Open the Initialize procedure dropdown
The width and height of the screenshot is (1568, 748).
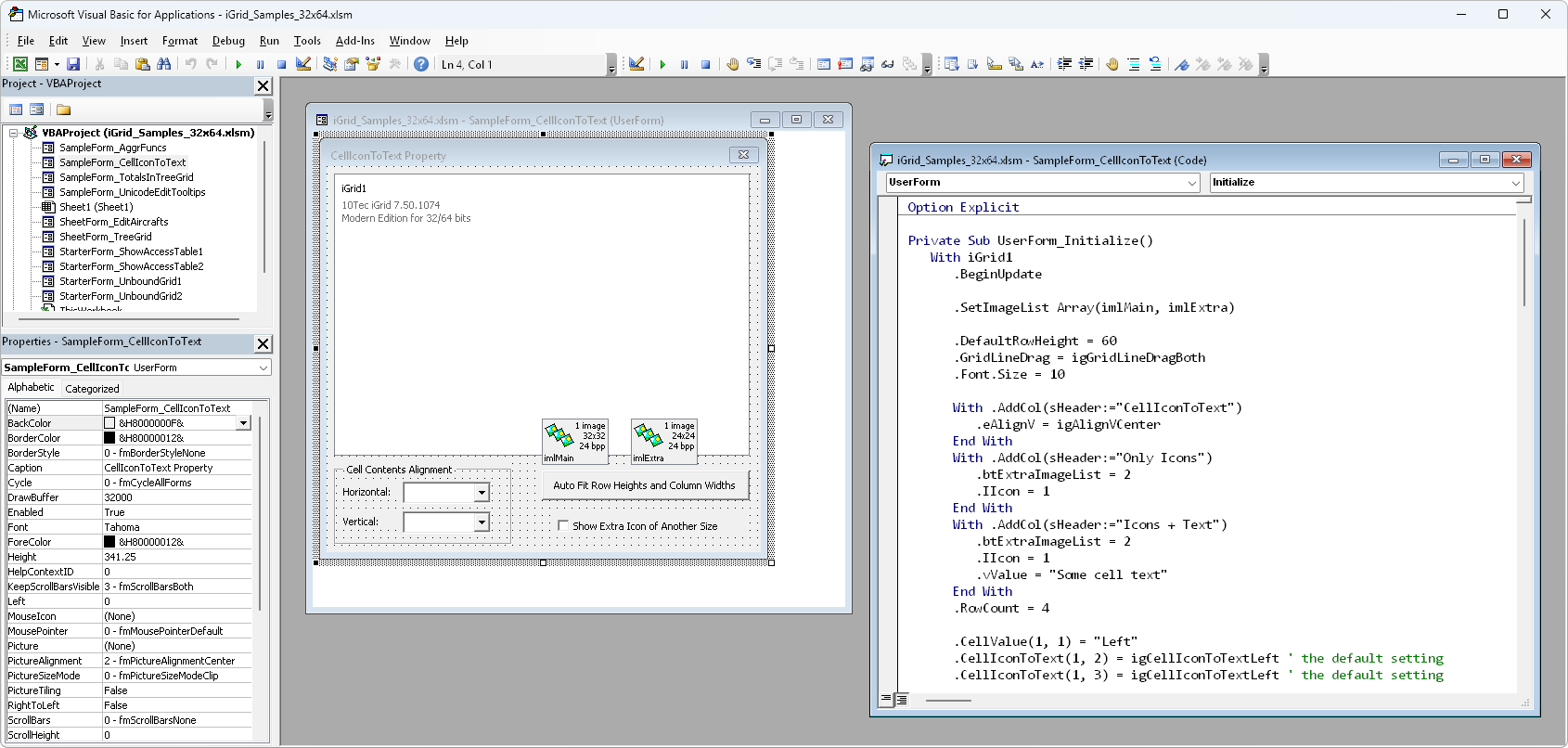pos(1516,183)
